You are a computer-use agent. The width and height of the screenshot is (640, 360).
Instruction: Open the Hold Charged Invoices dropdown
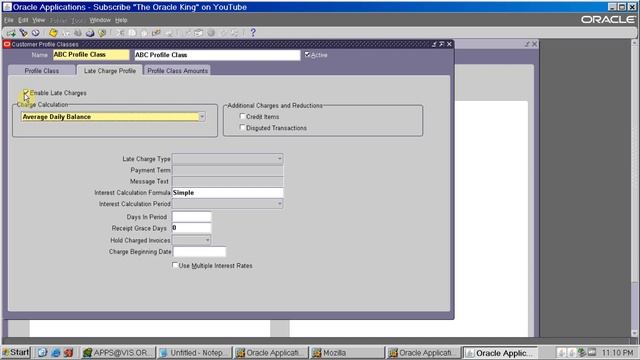[207, 240]
